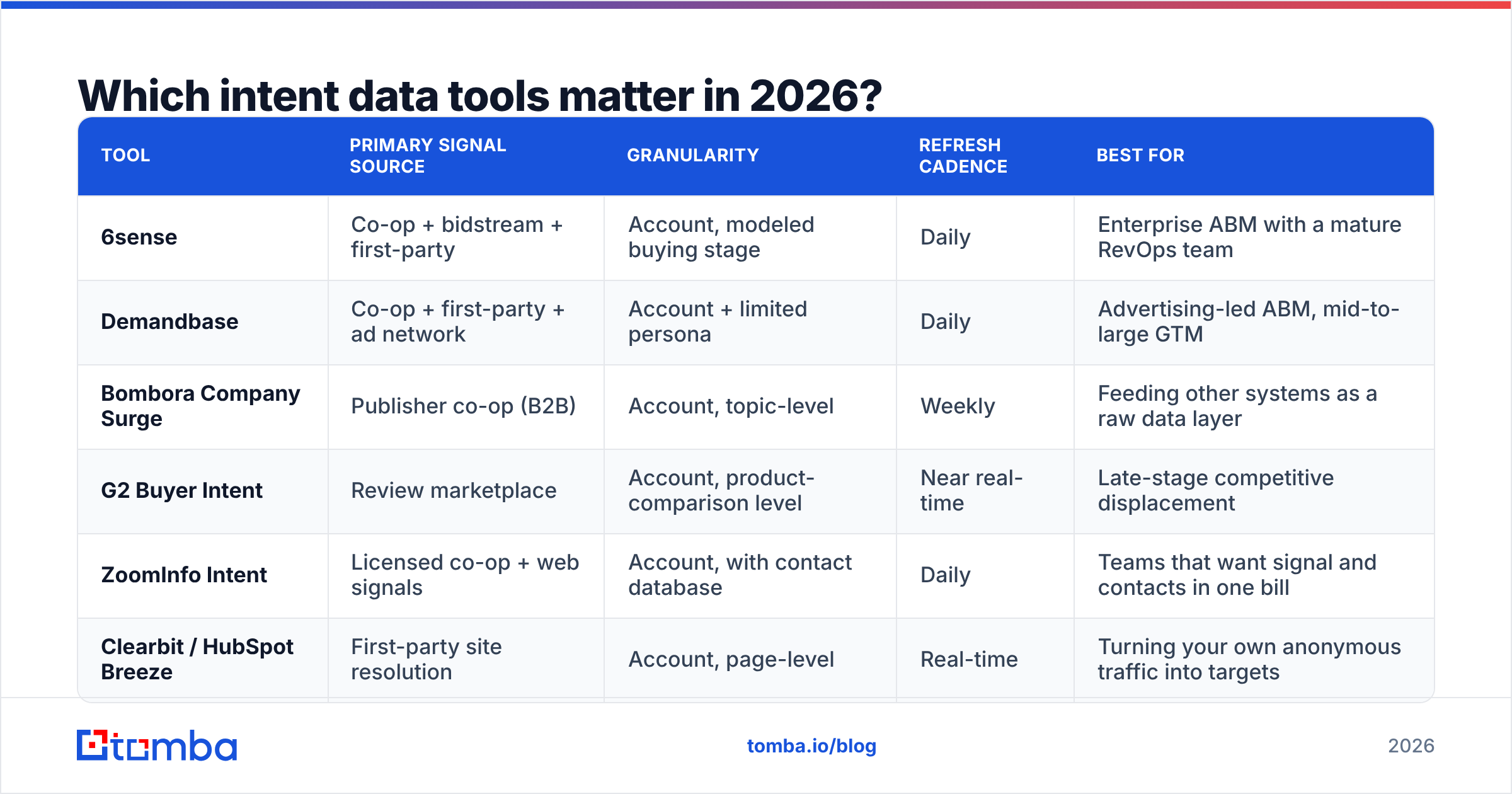Select the Demandbase tool name

(169, 322)
